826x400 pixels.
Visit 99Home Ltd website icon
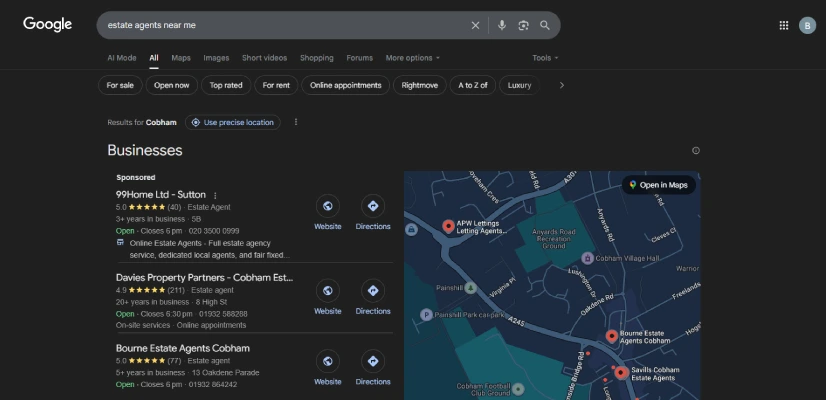328,206
